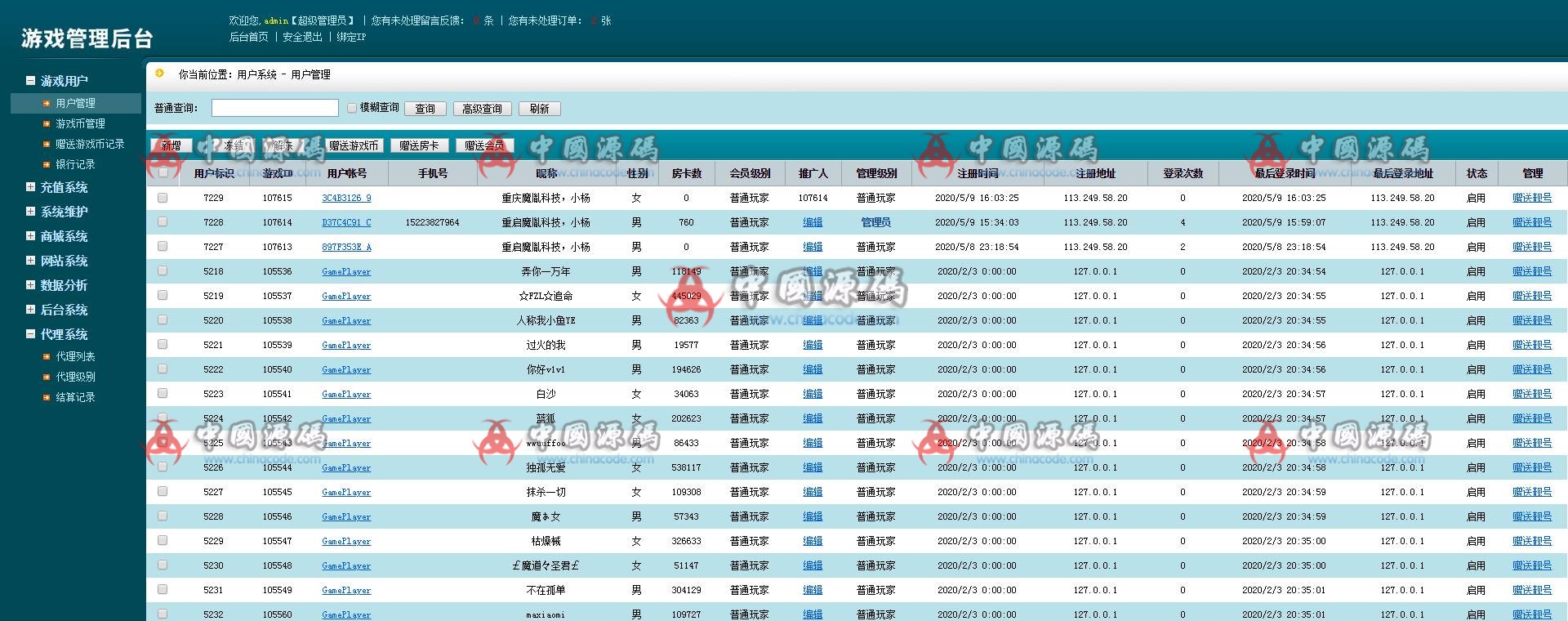
Task: Click phone number 15223827964
Action: click(432, 222)
